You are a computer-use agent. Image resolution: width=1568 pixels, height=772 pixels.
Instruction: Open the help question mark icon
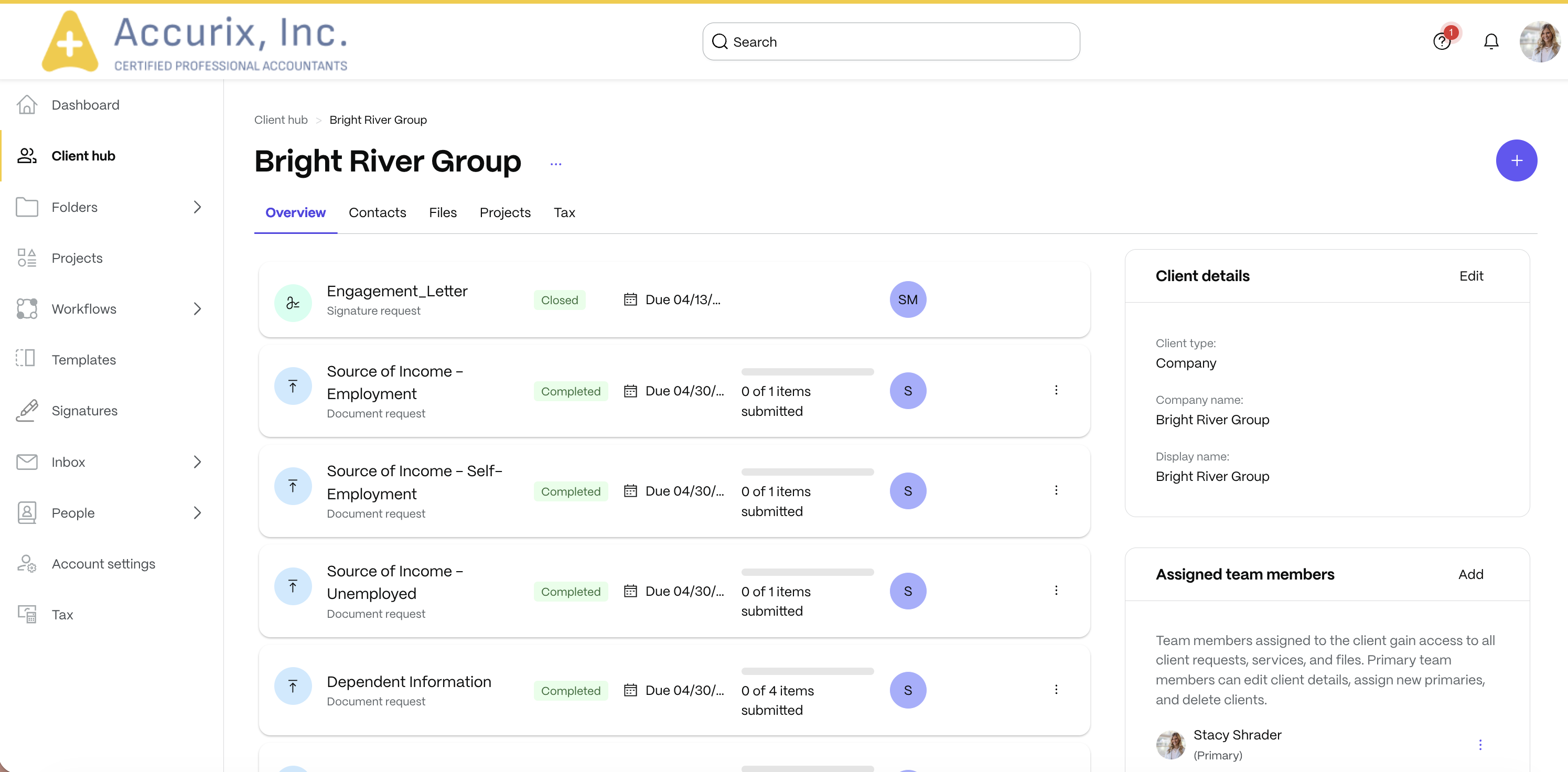(1442, 41)
